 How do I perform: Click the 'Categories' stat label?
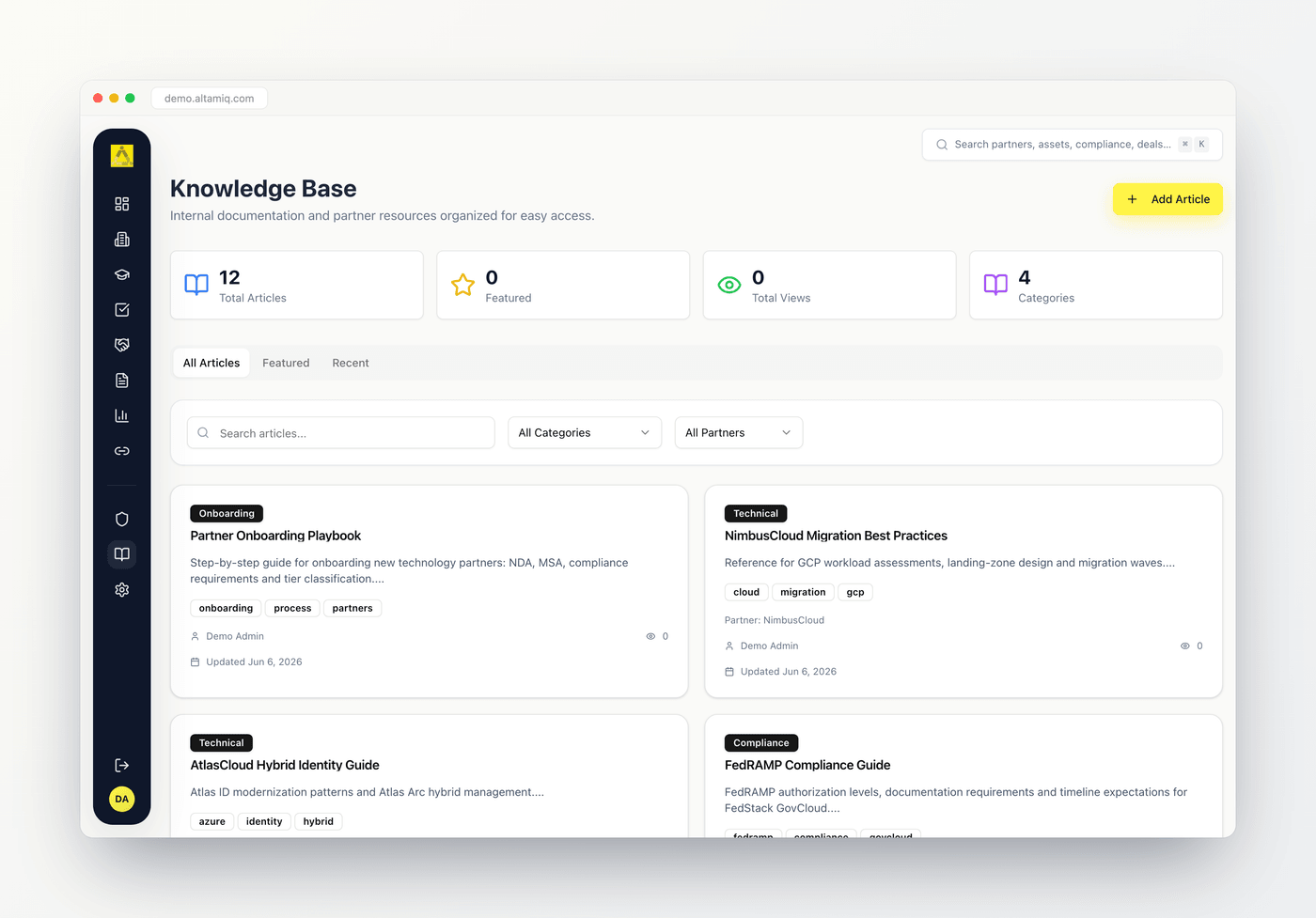tap(1046, 298)
